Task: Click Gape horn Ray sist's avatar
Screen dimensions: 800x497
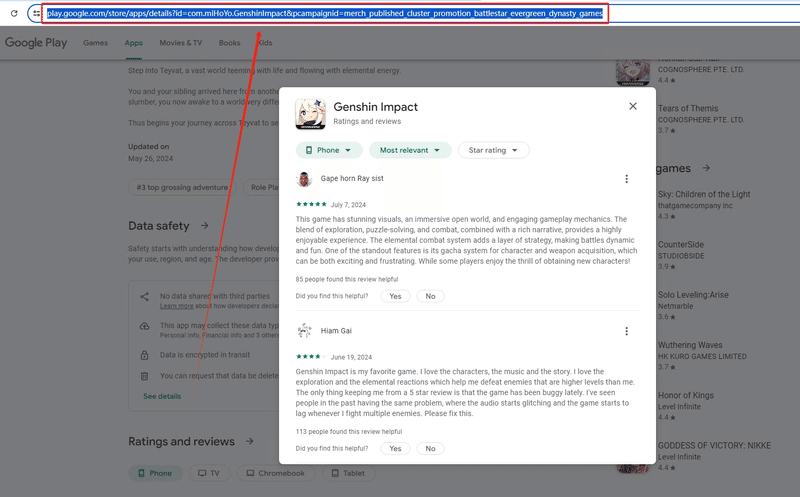Action: (x=304, y=179)
